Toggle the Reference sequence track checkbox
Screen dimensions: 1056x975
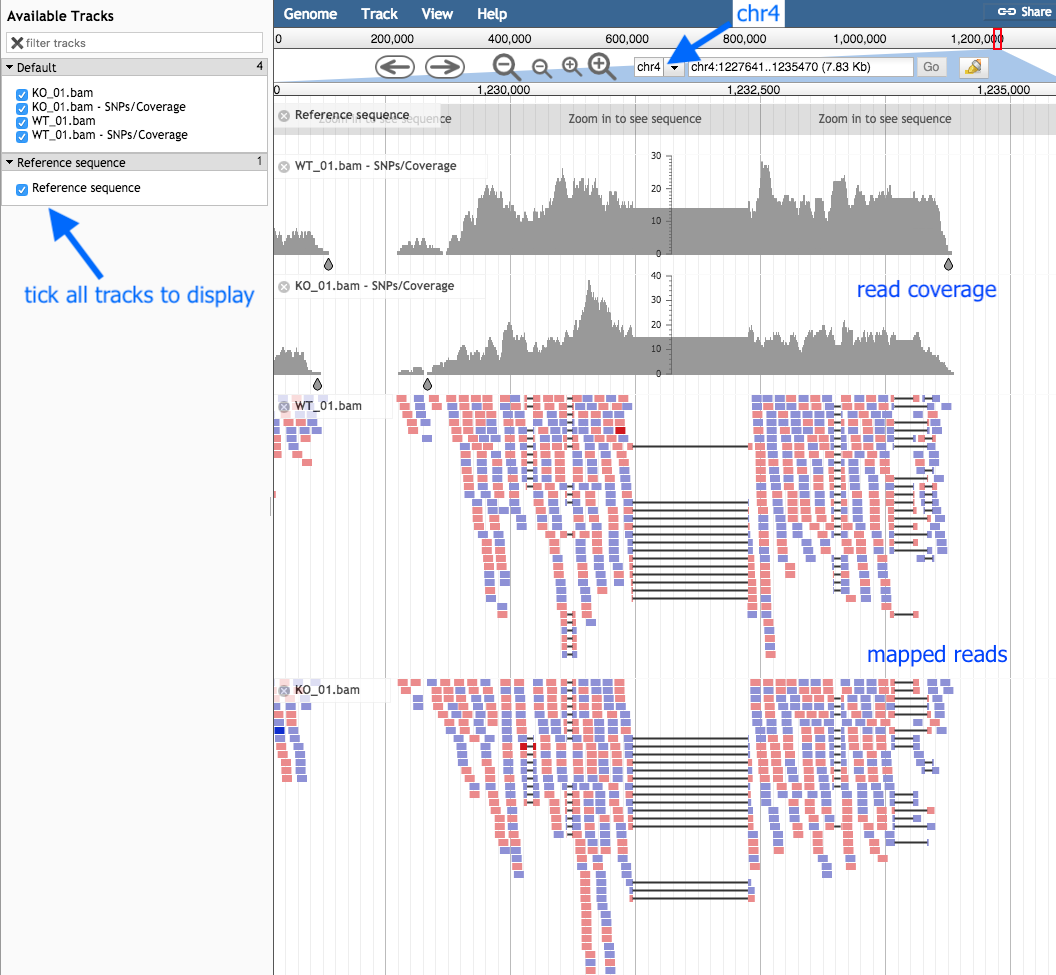pos(22,189)
